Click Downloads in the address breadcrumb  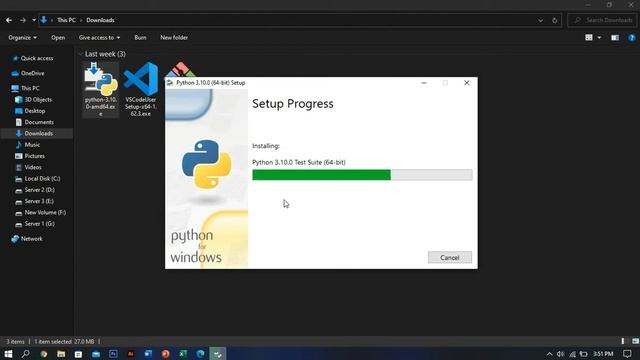tap(100, 20)
